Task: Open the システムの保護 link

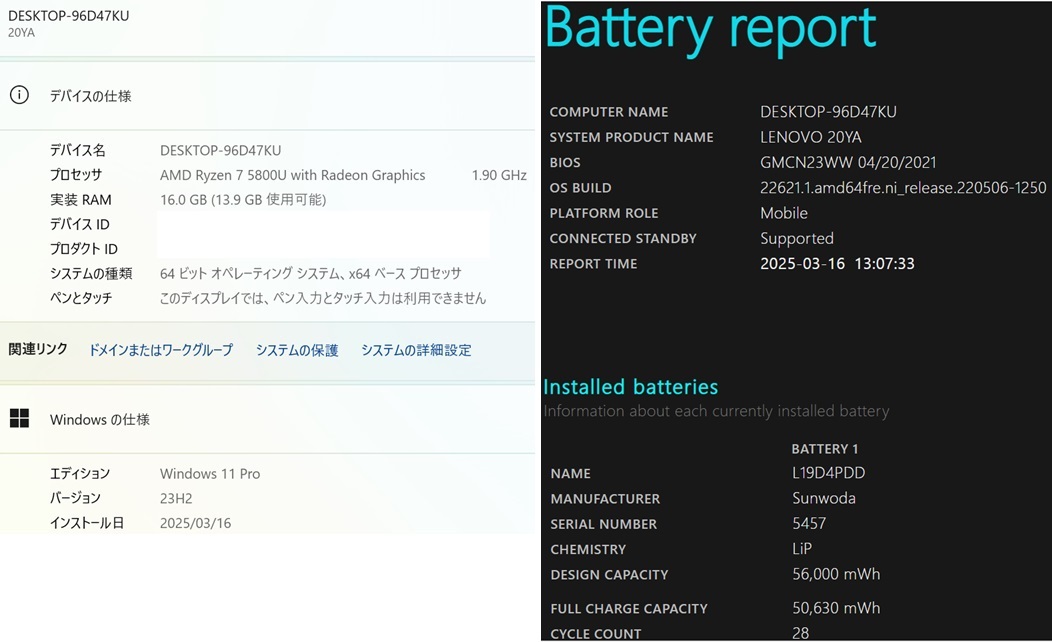Action: 297,350
